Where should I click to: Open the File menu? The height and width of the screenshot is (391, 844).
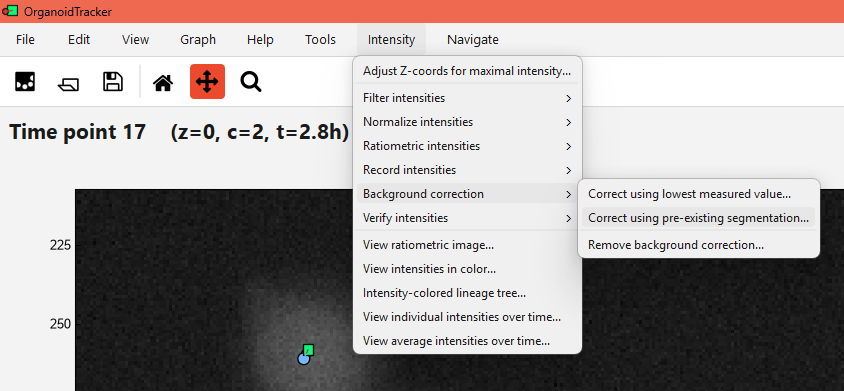click(25, 39)
